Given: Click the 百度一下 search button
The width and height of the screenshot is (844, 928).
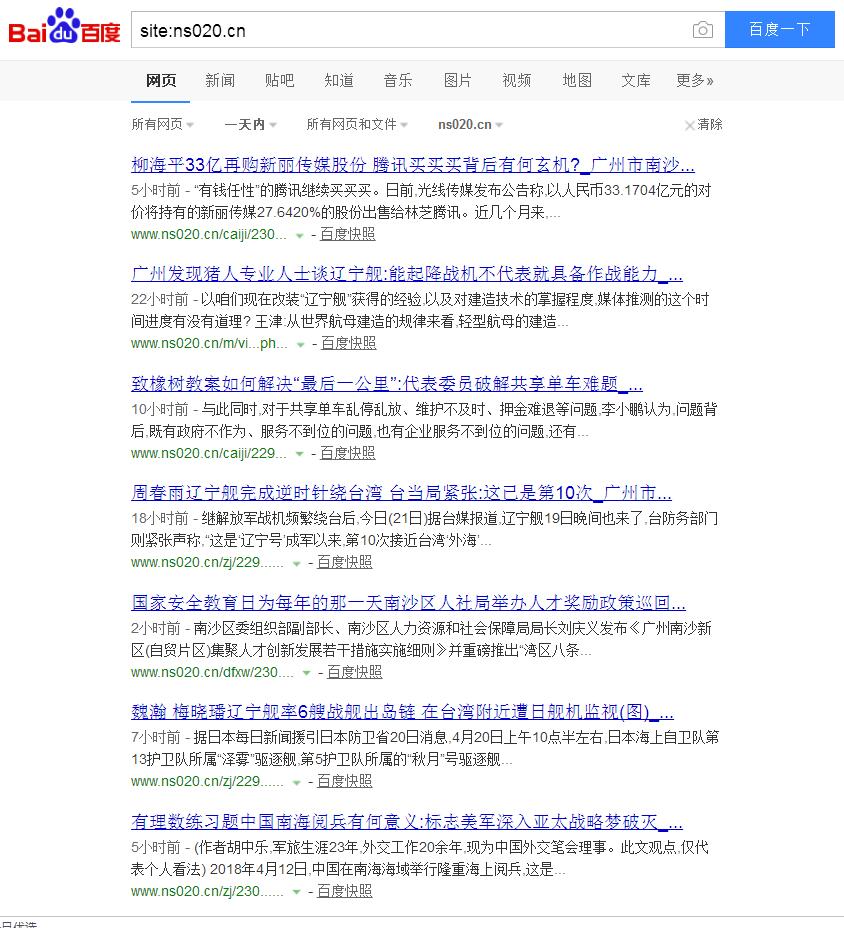Looking at the screenshot, I should tap(779, 29).
